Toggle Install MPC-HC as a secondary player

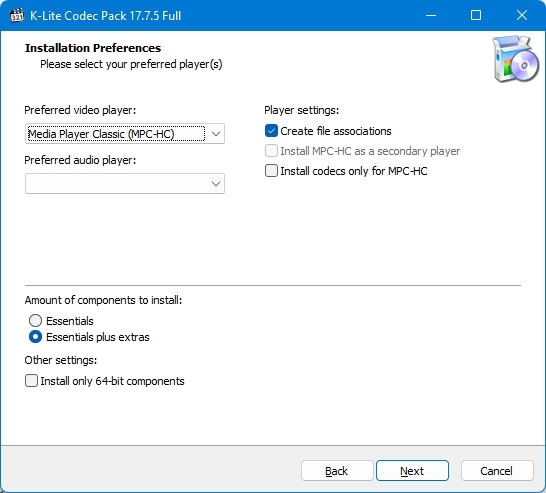tap(271, 151)
